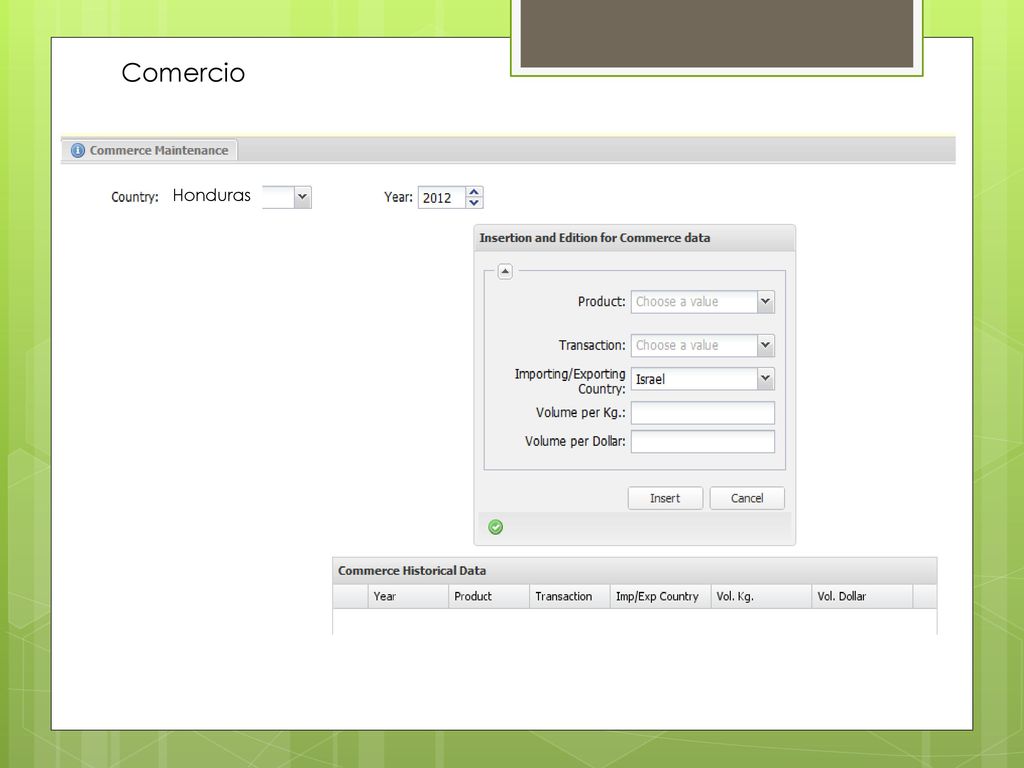Viewport: 1024px width, 768px height.
Task: Increase the Year with up arrow
Action: pyautogui.click(x=475, y=192)
